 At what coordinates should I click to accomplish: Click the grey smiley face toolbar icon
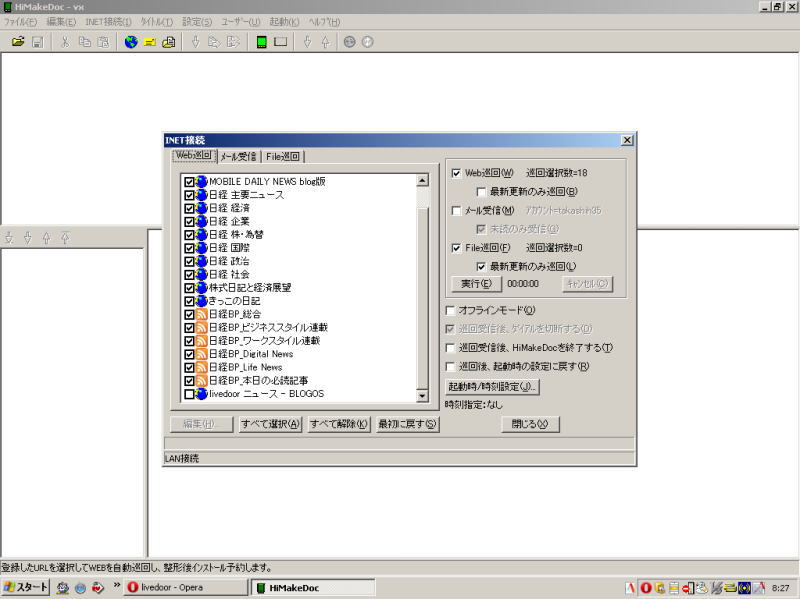pos(349,42)
